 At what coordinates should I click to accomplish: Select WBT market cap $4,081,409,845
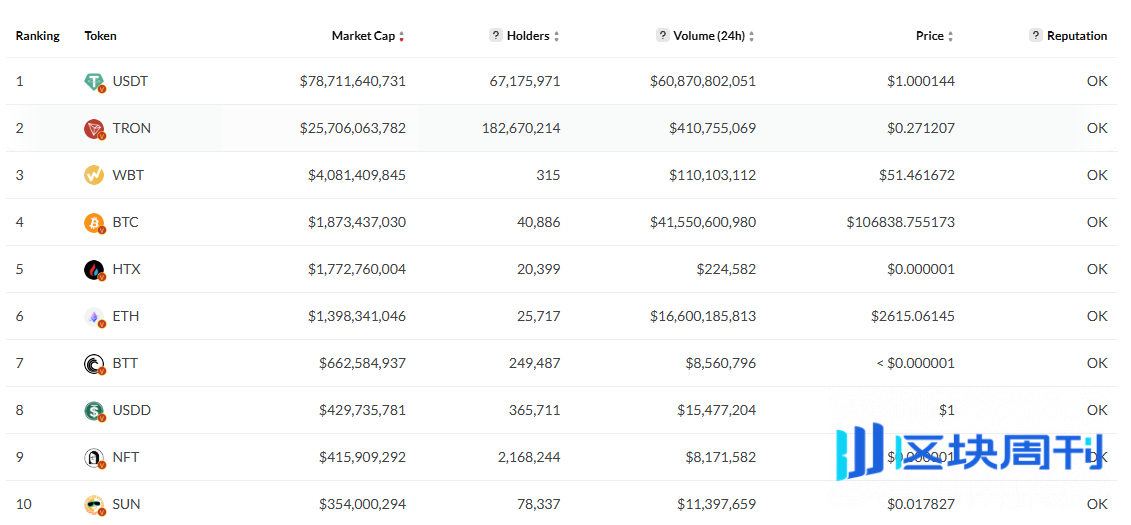tap(357, 175)
